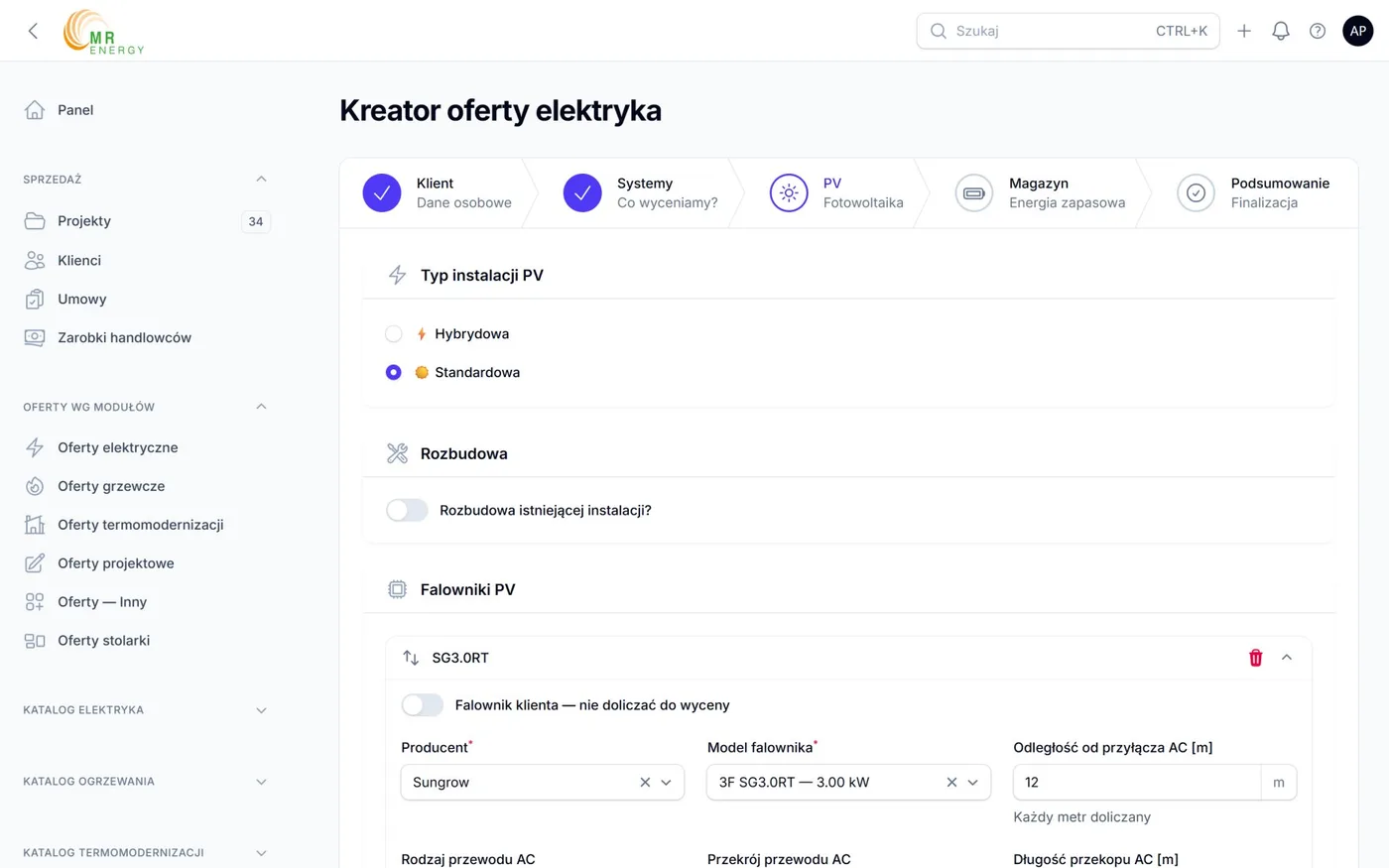Image resolution: width=1389 pixels, height=868 pixels.
Task: Go to the PV Fotowoltaika step
Action: (x=836, y=193)
